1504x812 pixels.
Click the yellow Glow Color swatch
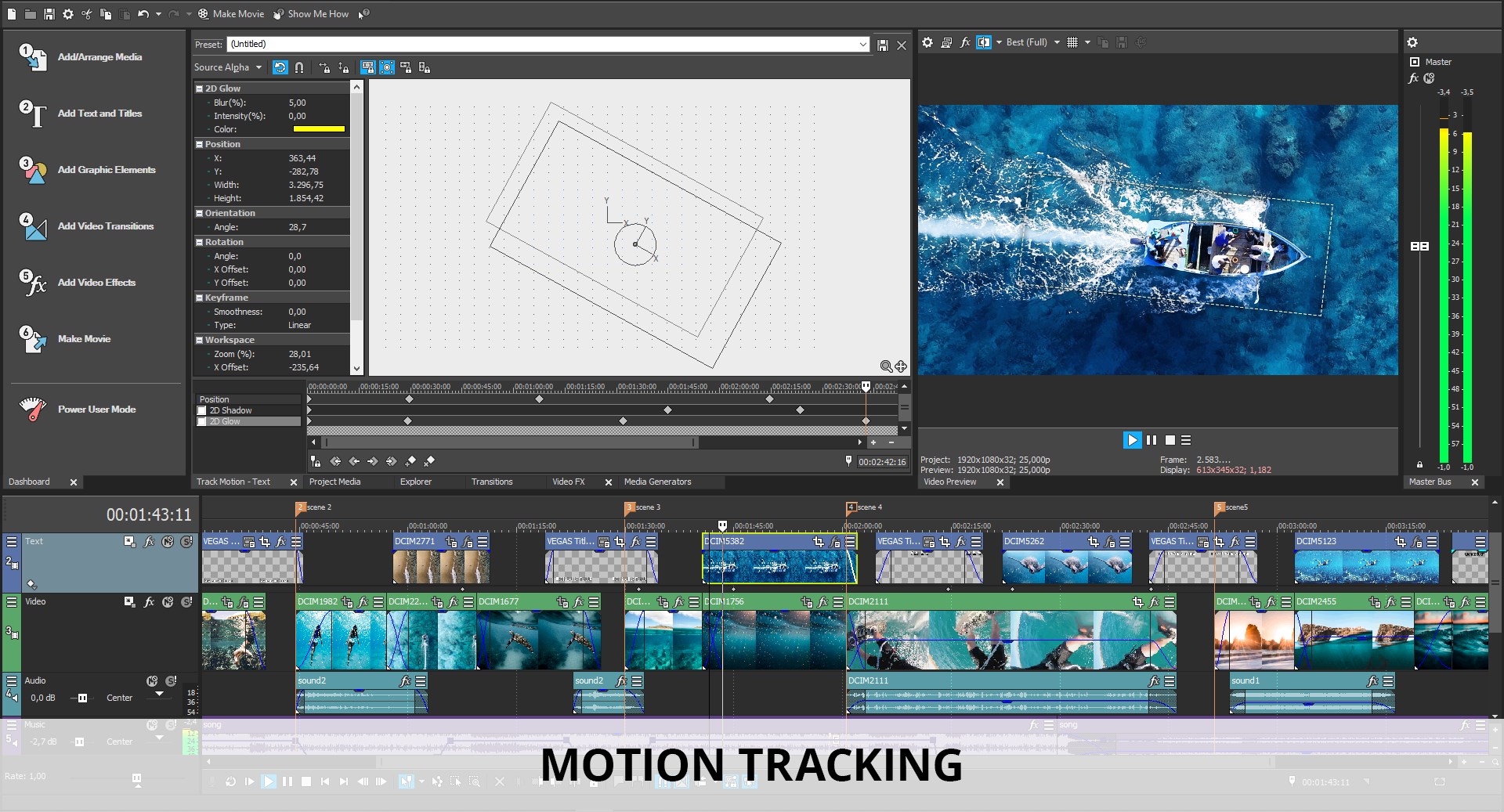click(x=320, y=128)
